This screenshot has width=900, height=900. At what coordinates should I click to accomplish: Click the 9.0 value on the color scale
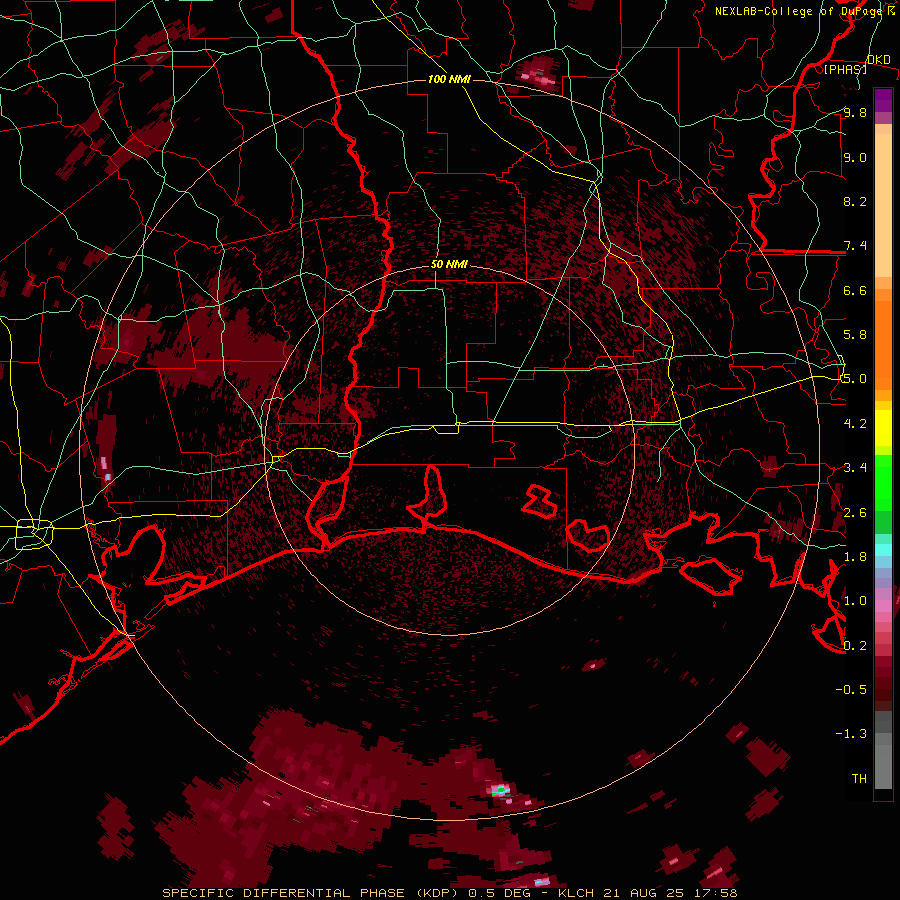pos(855,158)
